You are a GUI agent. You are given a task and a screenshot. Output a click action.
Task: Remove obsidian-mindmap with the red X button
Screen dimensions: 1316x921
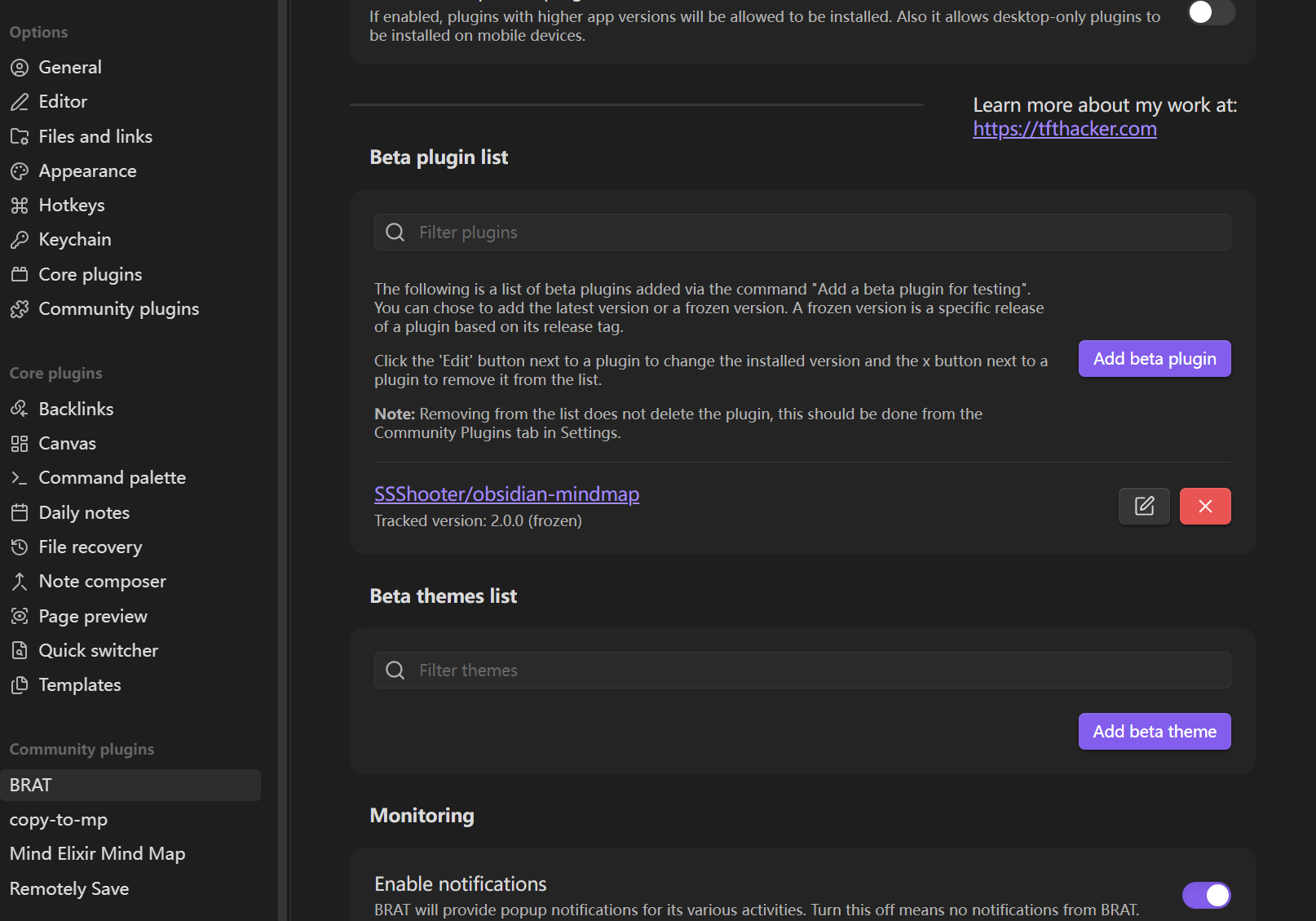click(x=1204, y=507)
